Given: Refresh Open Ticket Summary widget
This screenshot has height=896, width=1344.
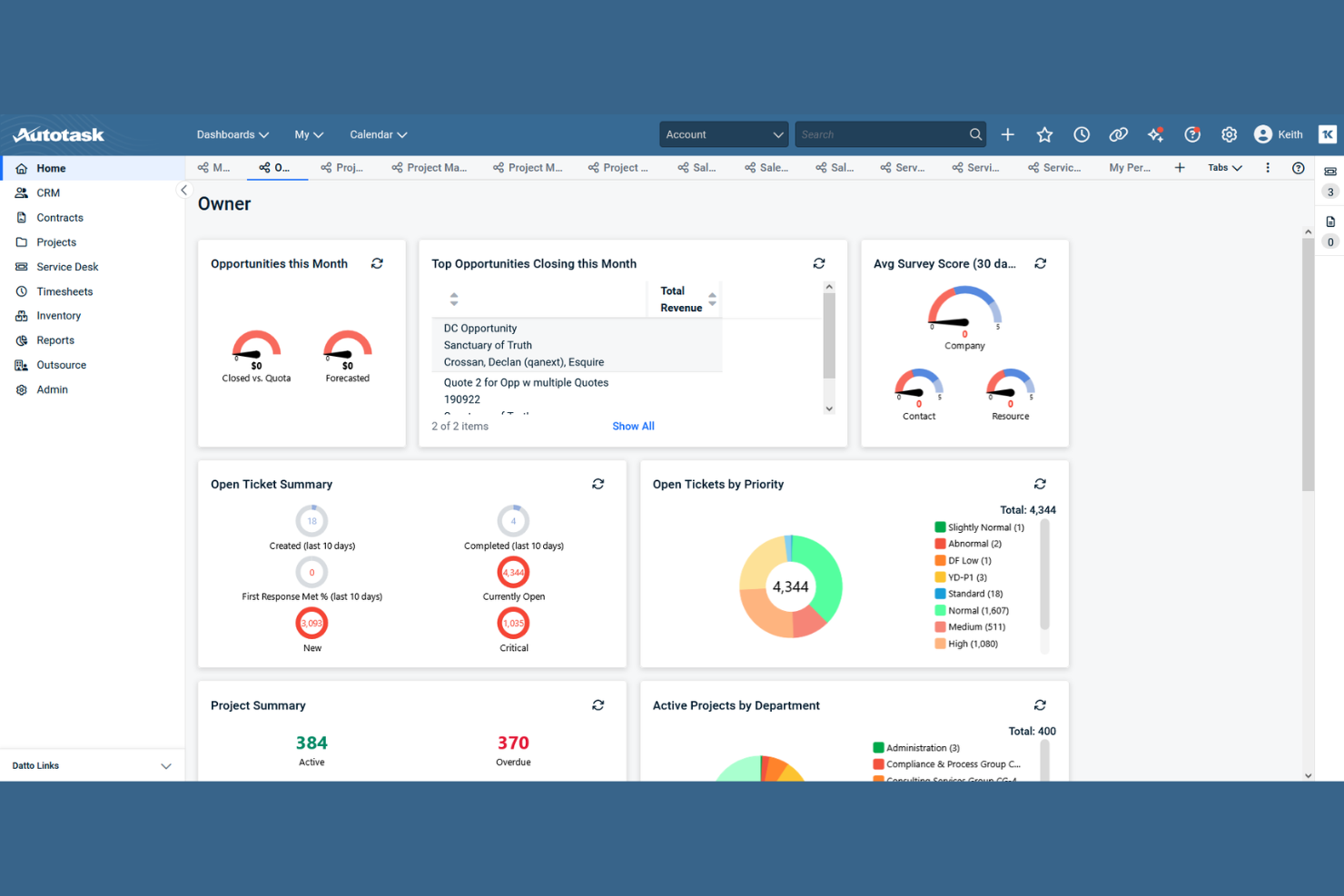Looking at the screenshot, I should click(598, 484).
